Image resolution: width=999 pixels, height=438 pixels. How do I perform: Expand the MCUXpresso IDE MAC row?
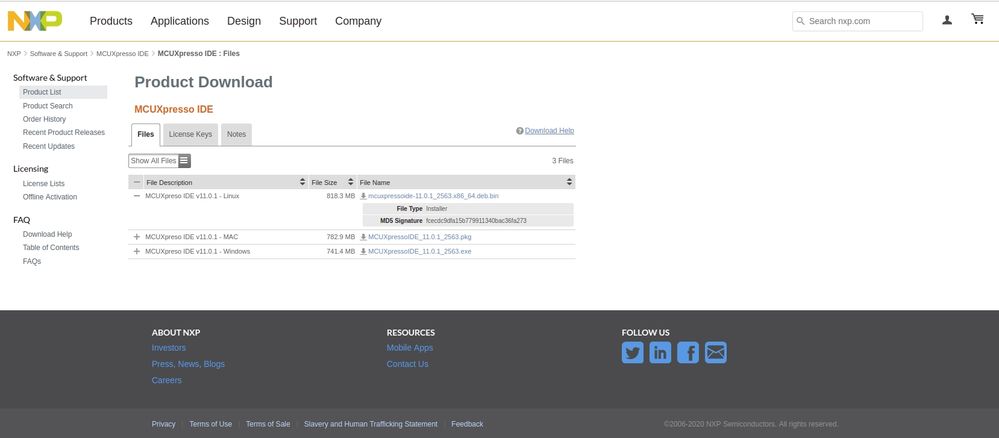coord(136,237)
